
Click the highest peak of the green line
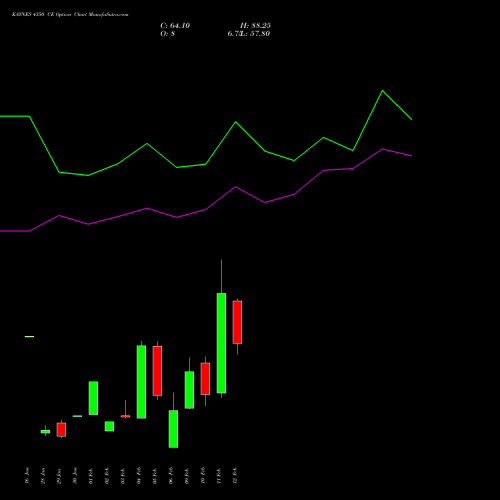pos(382,91)
